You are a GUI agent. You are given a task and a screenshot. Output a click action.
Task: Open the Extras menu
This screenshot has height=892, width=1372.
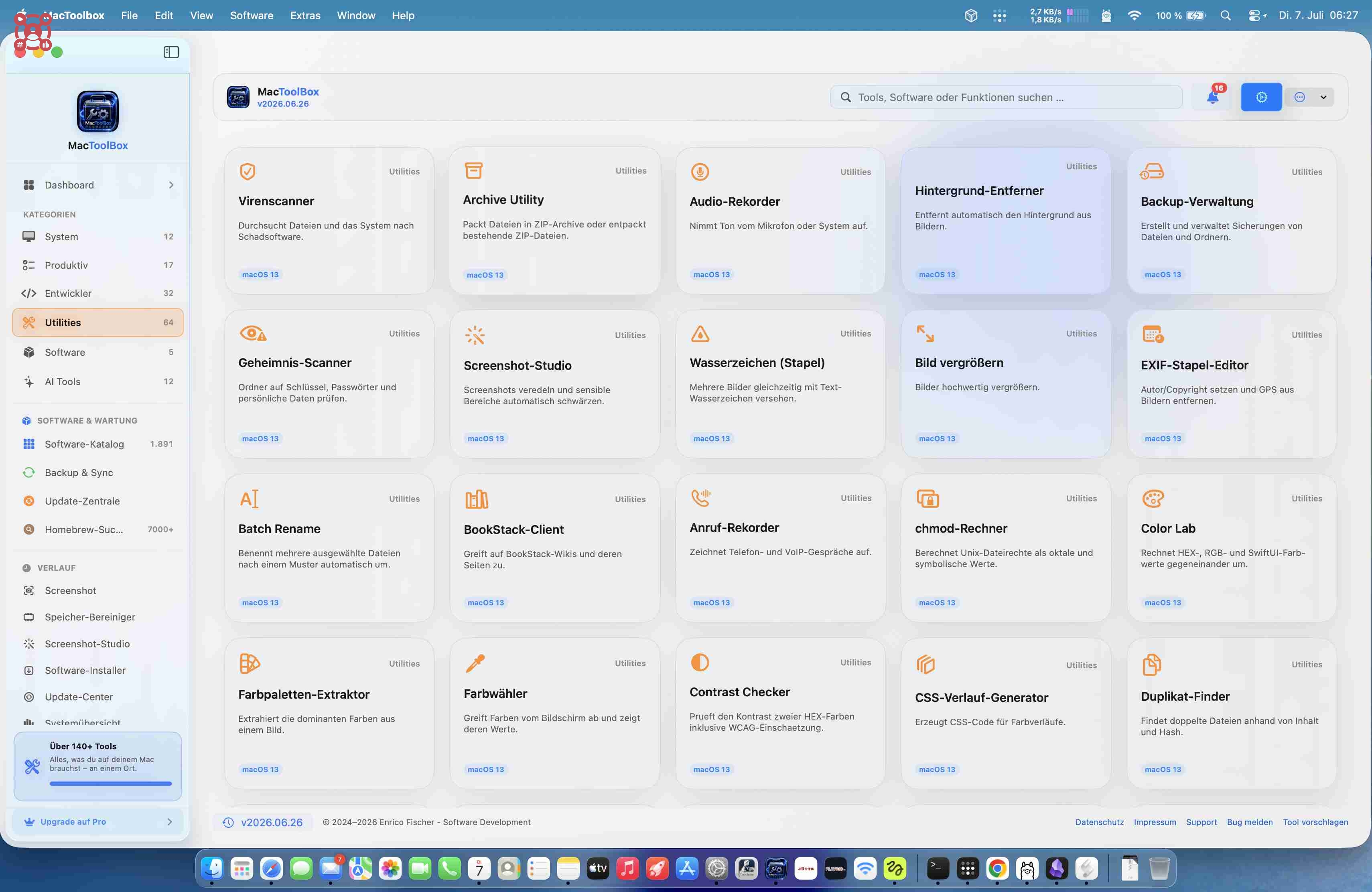pos(305,16)
